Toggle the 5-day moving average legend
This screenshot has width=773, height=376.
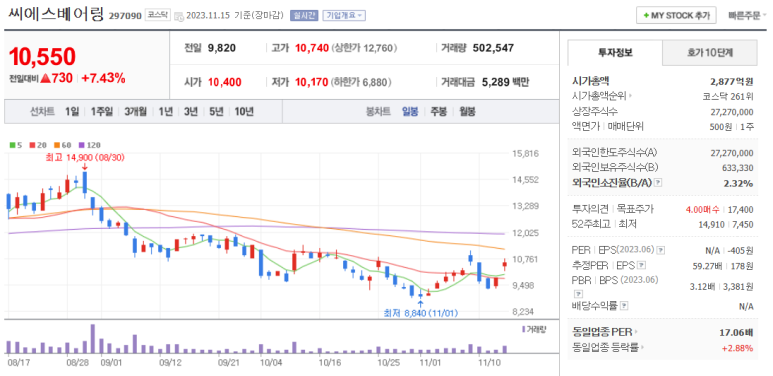pos(16,145)
